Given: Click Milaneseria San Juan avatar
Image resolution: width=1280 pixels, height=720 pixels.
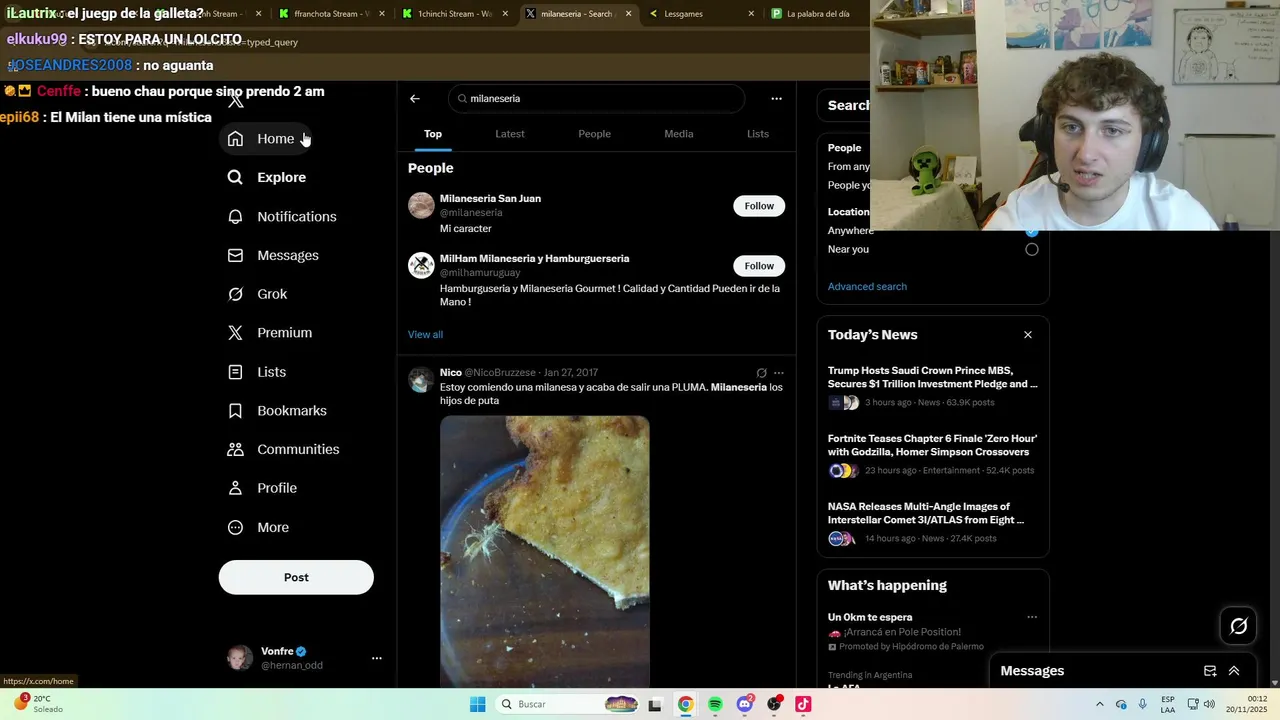Looking at the screenshot, I should click(x=421, y=206).
